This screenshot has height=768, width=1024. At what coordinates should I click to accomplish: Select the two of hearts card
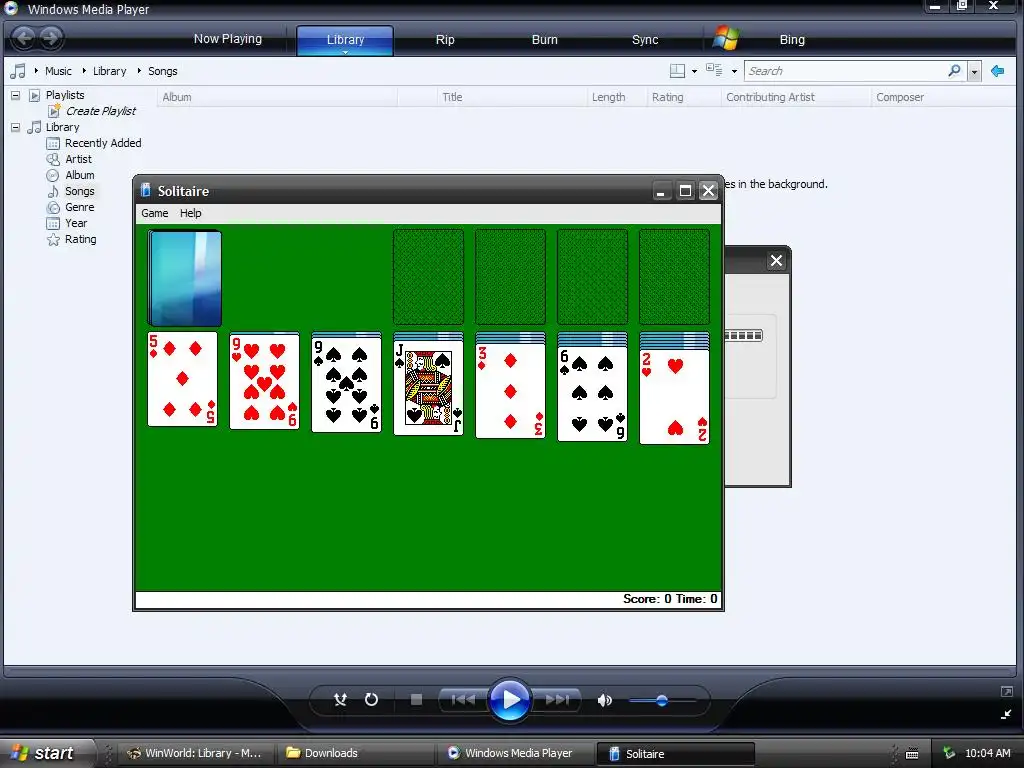[x=675, y=397]
